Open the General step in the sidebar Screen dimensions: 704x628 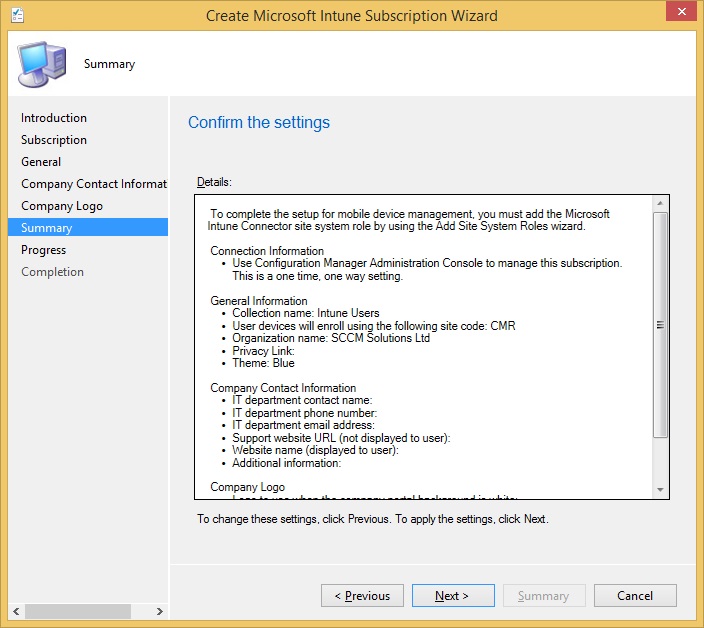[41, 162]
